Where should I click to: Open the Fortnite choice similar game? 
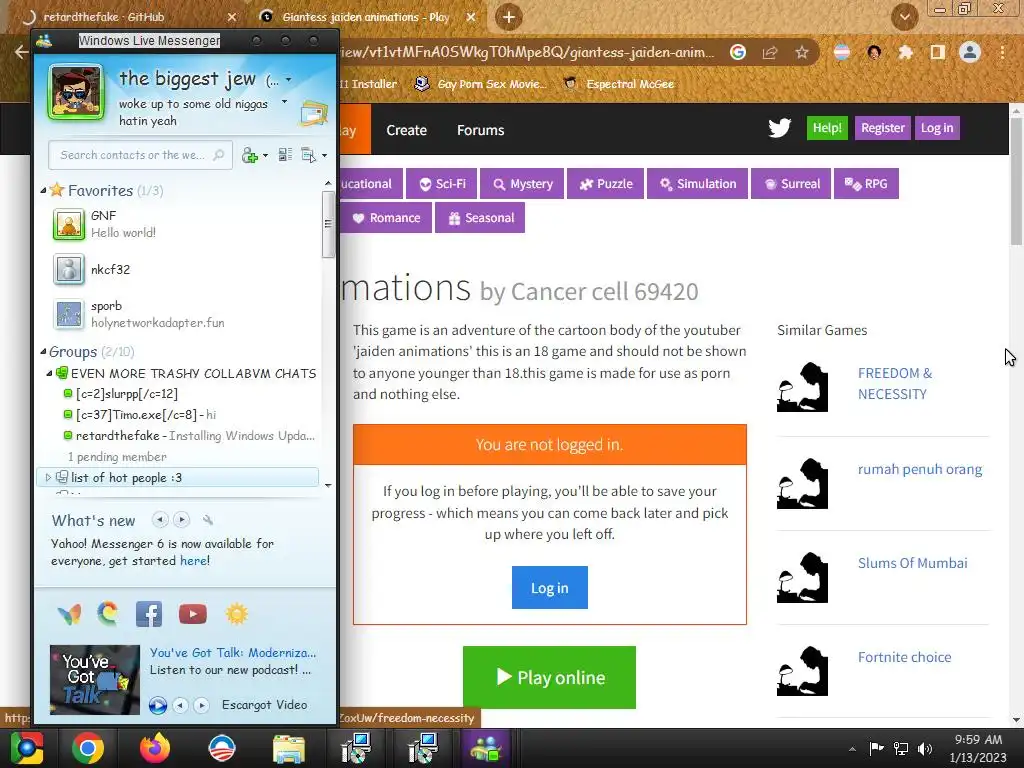click(x=904, y=657)
